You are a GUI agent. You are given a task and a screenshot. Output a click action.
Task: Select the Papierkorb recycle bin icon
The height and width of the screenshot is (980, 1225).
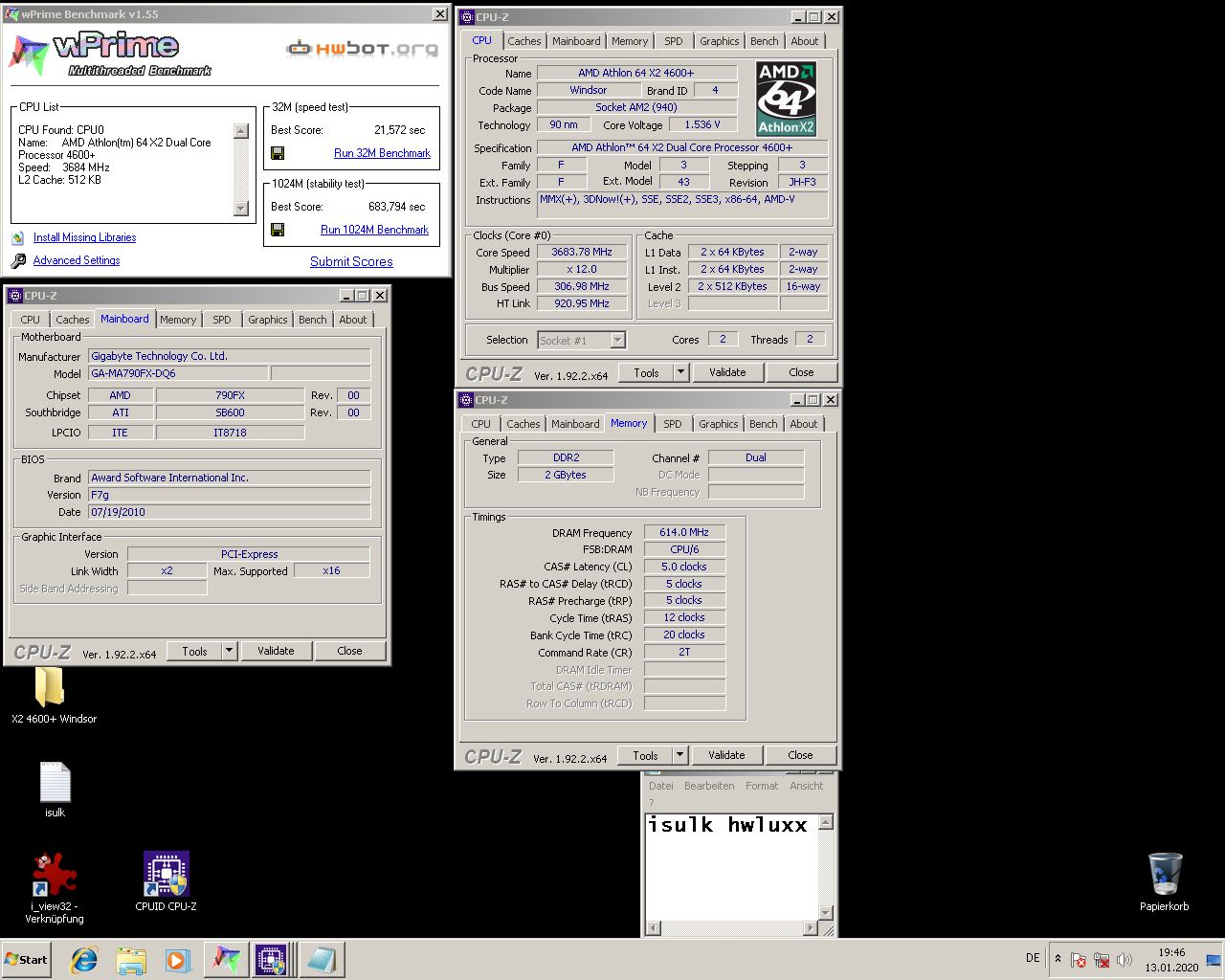click(x=1165, y=874)
